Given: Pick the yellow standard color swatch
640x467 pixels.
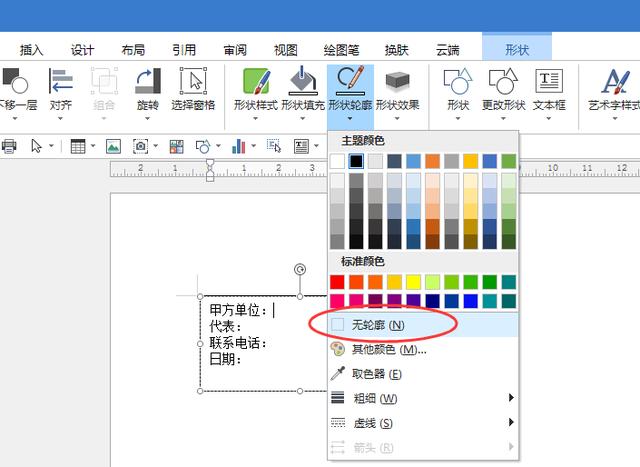Looking at the screenshot, I should pos(413,282).
